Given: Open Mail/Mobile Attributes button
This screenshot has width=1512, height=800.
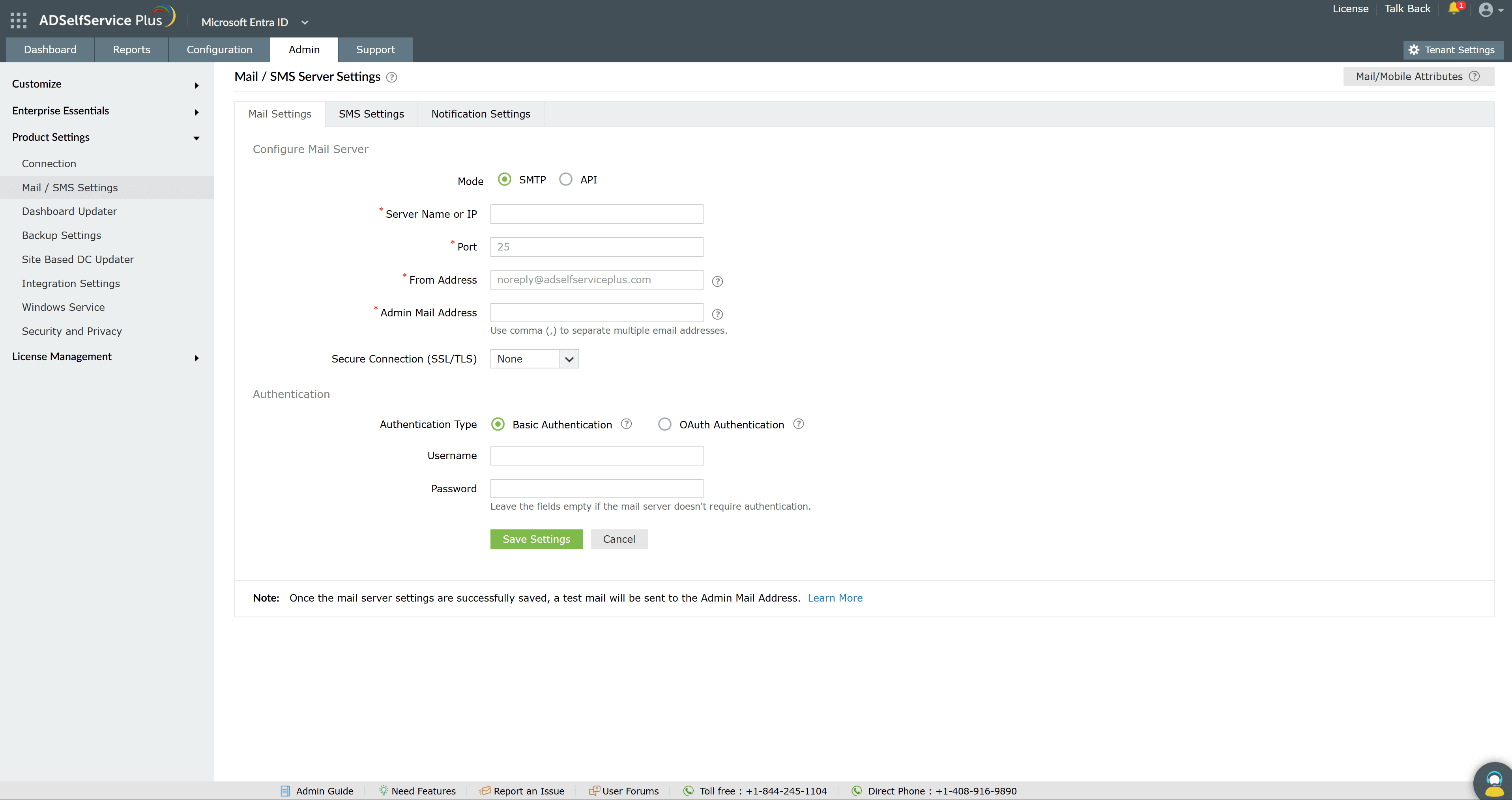Looking at the screenshot, I should (1418, 76).
